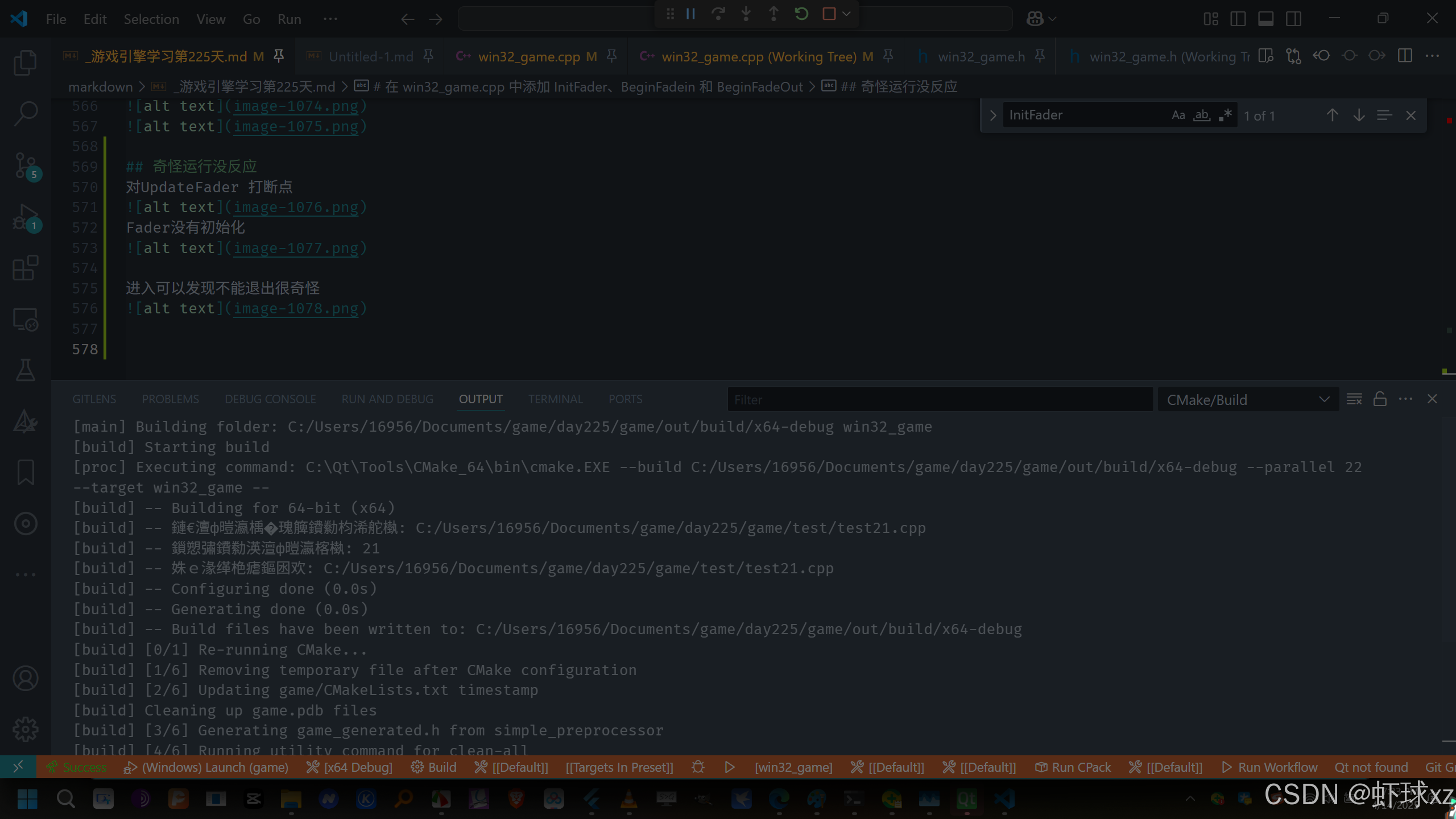The height and width of the screenshot is (819, 1456).
Task: Click Build button in status bar
Action: pos(435,767)
